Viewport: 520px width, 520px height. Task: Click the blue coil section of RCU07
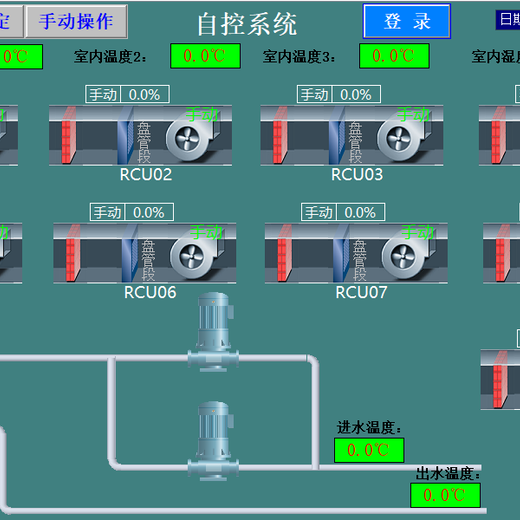coord(341,253)
